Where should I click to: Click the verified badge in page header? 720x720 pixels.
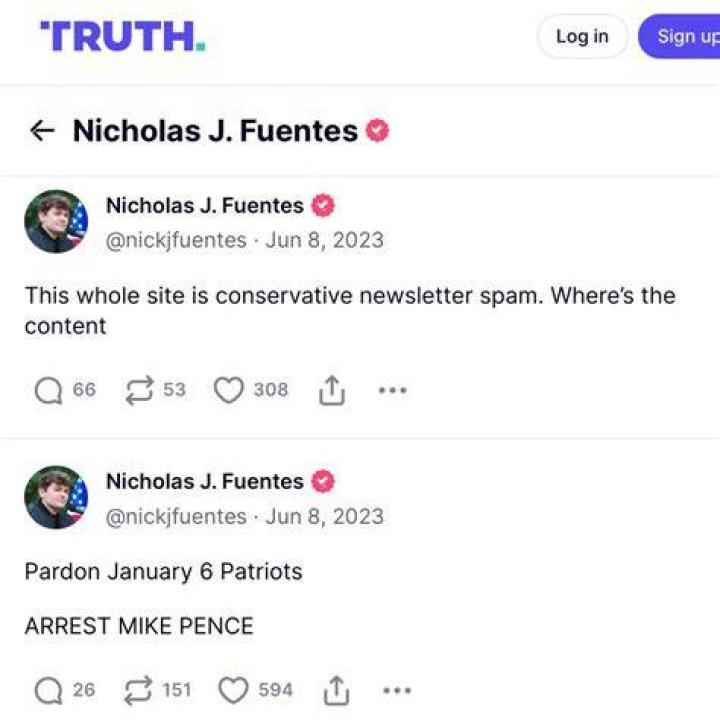[377, 130]
